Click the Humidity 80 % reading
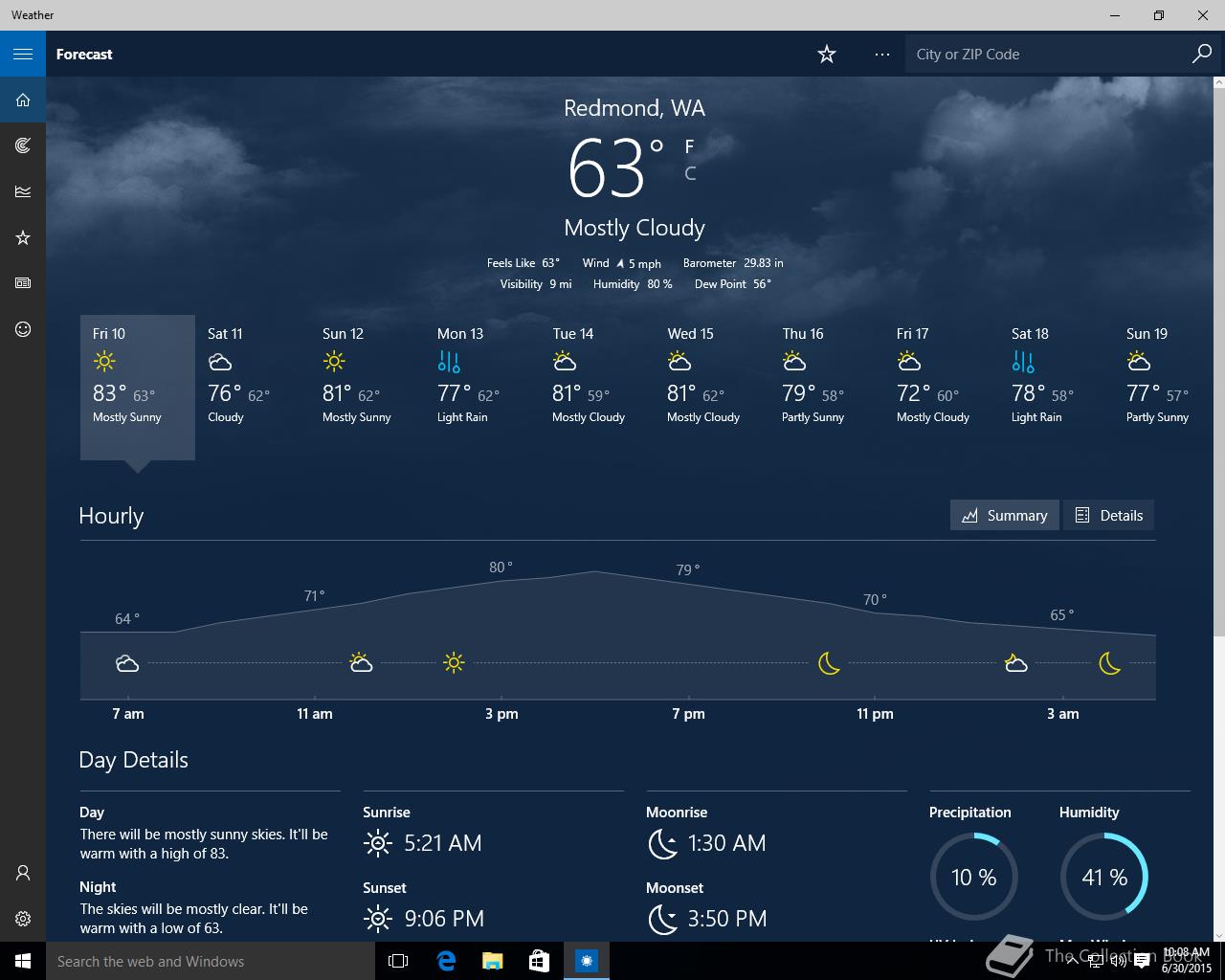1225x980 pixels. [x=633, y=284]
